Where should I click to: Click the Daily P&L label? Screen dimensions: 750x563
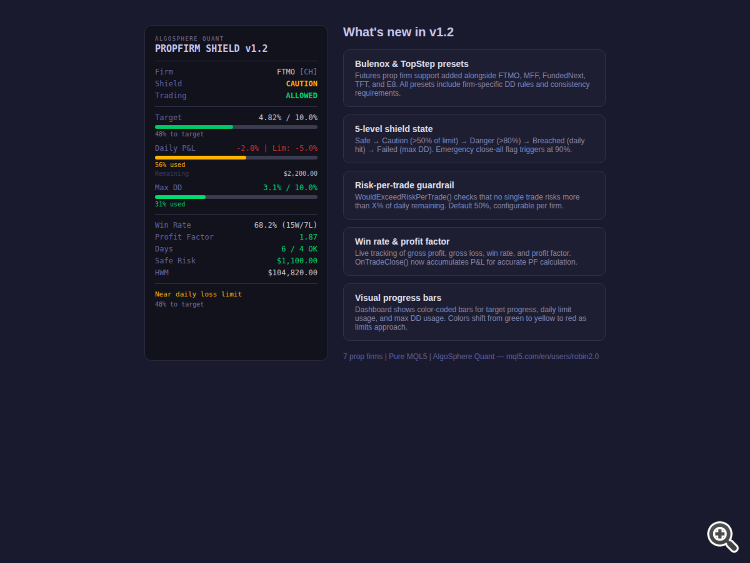coord(175,148)
